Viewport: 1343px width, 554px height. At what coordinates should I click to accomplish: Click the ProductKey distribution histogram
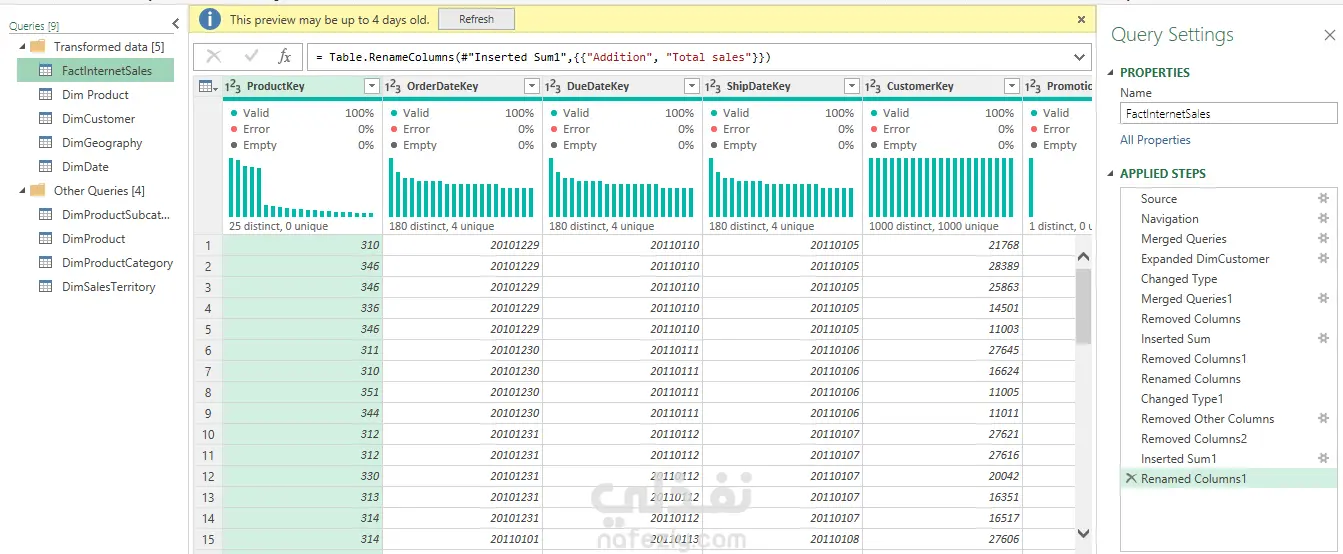coord(301,187)
